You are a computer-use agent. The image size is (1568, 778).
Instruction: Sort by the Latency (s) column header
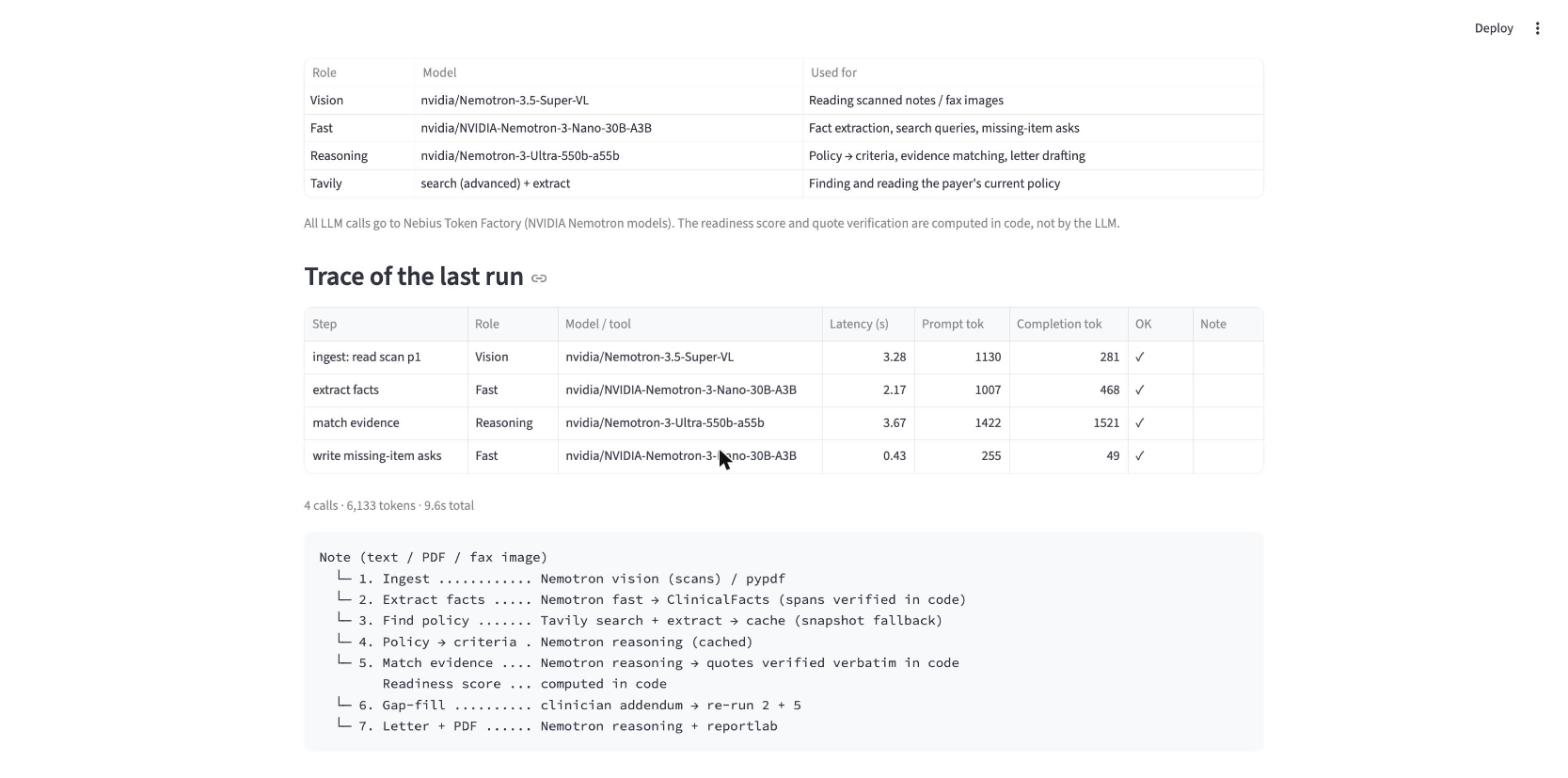click(x=868, y=324)
